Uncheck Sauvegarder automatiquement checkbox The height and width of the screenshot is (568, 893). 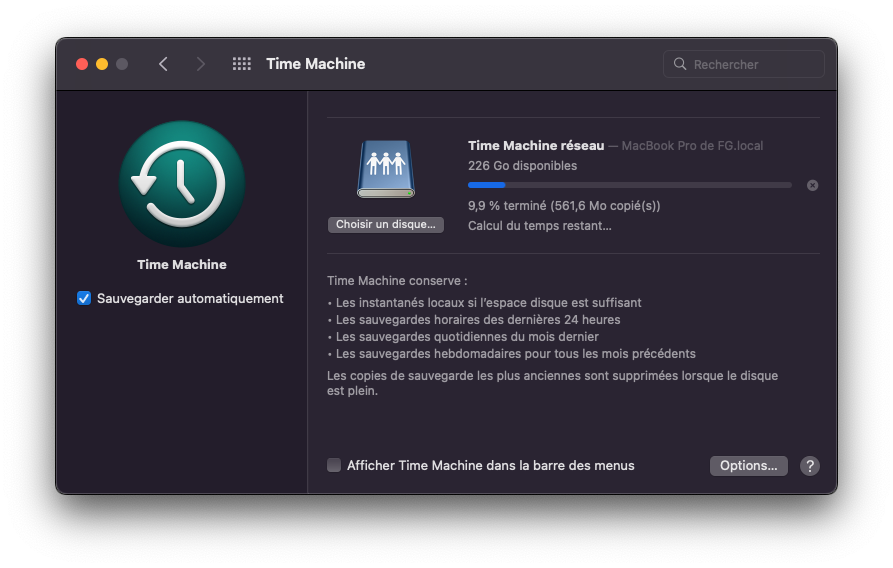[x=84, y=299]
